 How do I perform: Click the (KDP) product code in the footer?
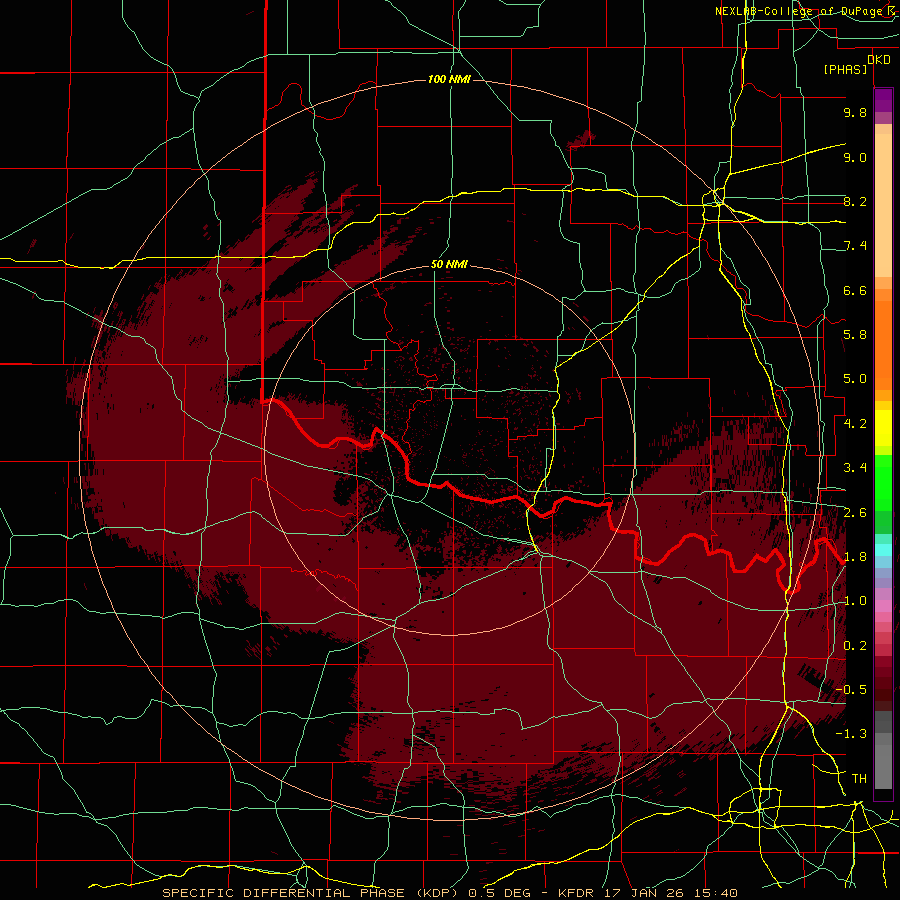pos(437,893)
